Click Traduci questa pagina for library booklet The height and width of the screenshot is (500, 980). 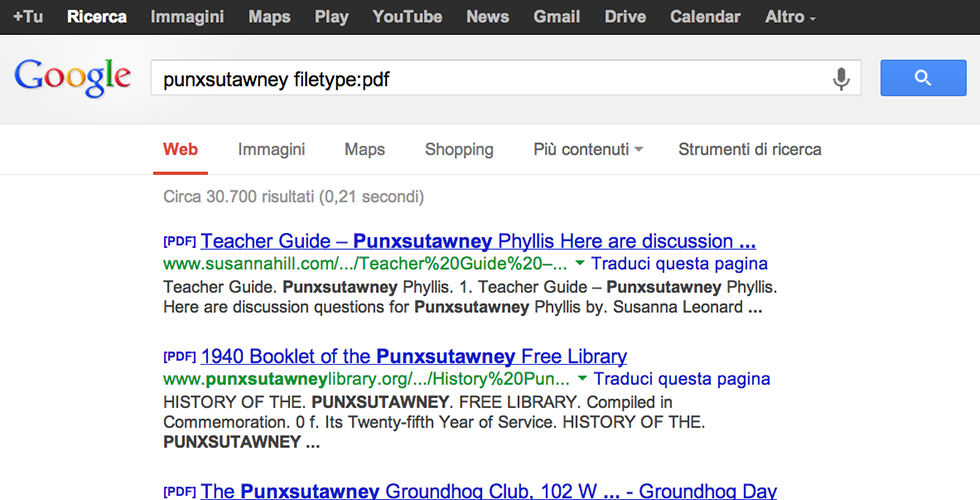tap(682, 380)
